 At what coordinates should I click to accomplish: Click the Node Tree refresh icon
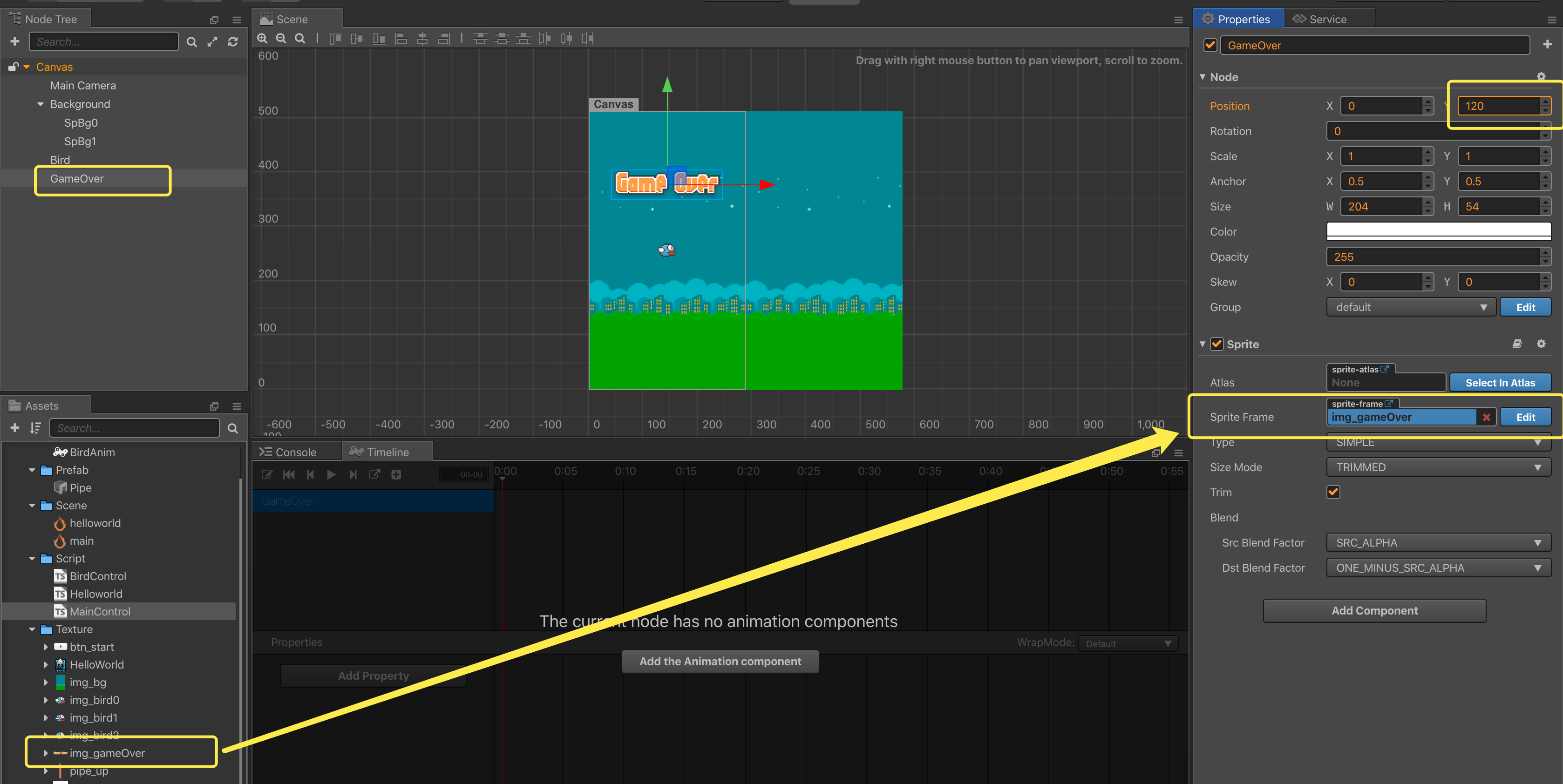[233, 42]
